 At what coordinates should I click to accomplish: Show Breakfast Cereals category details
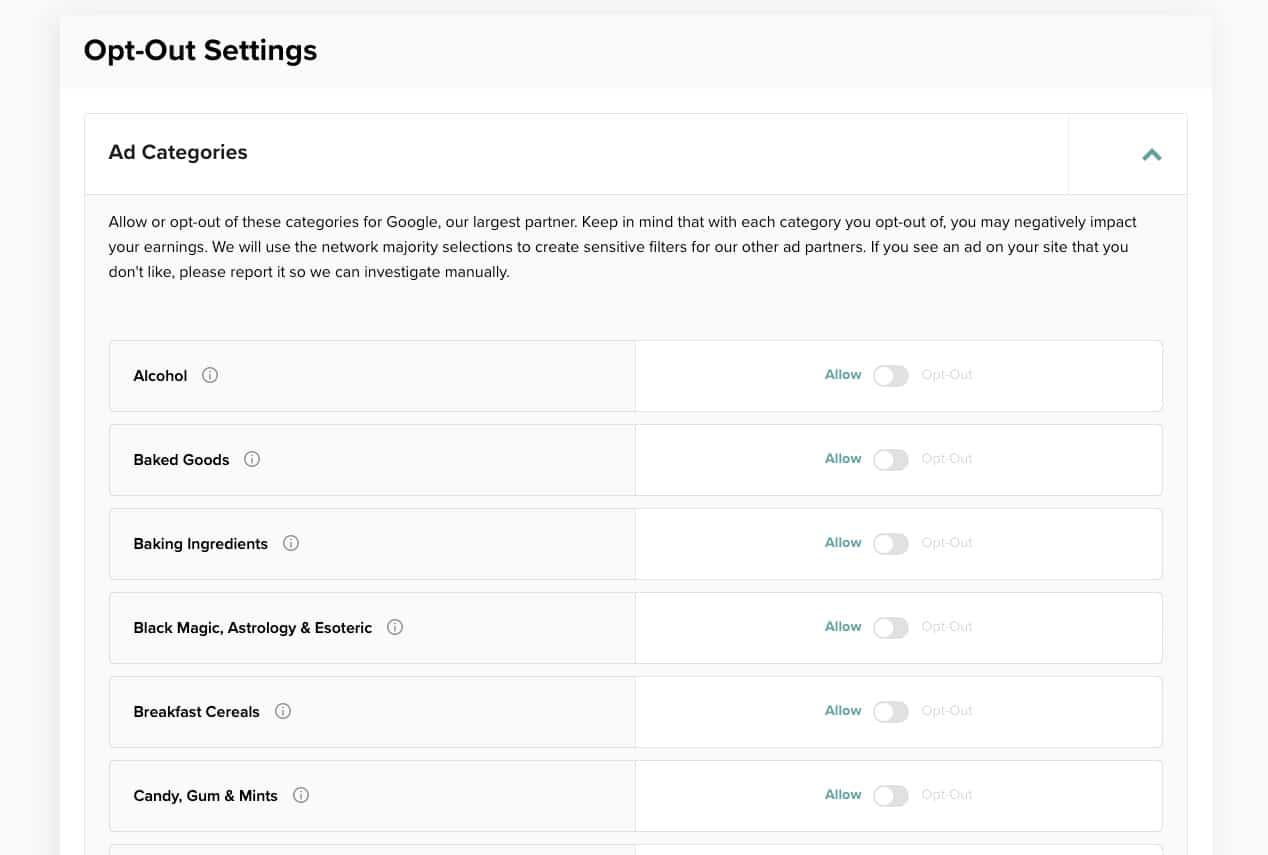pyautogui.click(x=283, y=711)
